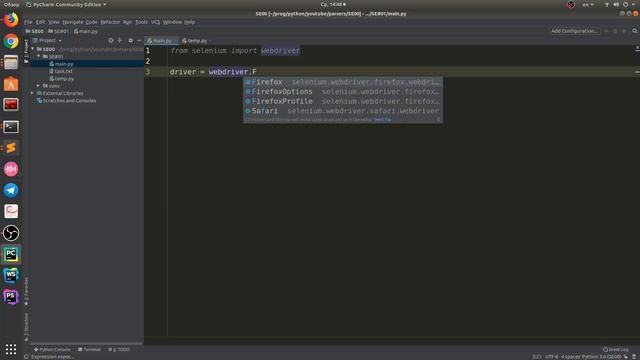640x360 pixels.
Task: Launch Firefox from the Ubuntu dock
Action: point(11,20)
